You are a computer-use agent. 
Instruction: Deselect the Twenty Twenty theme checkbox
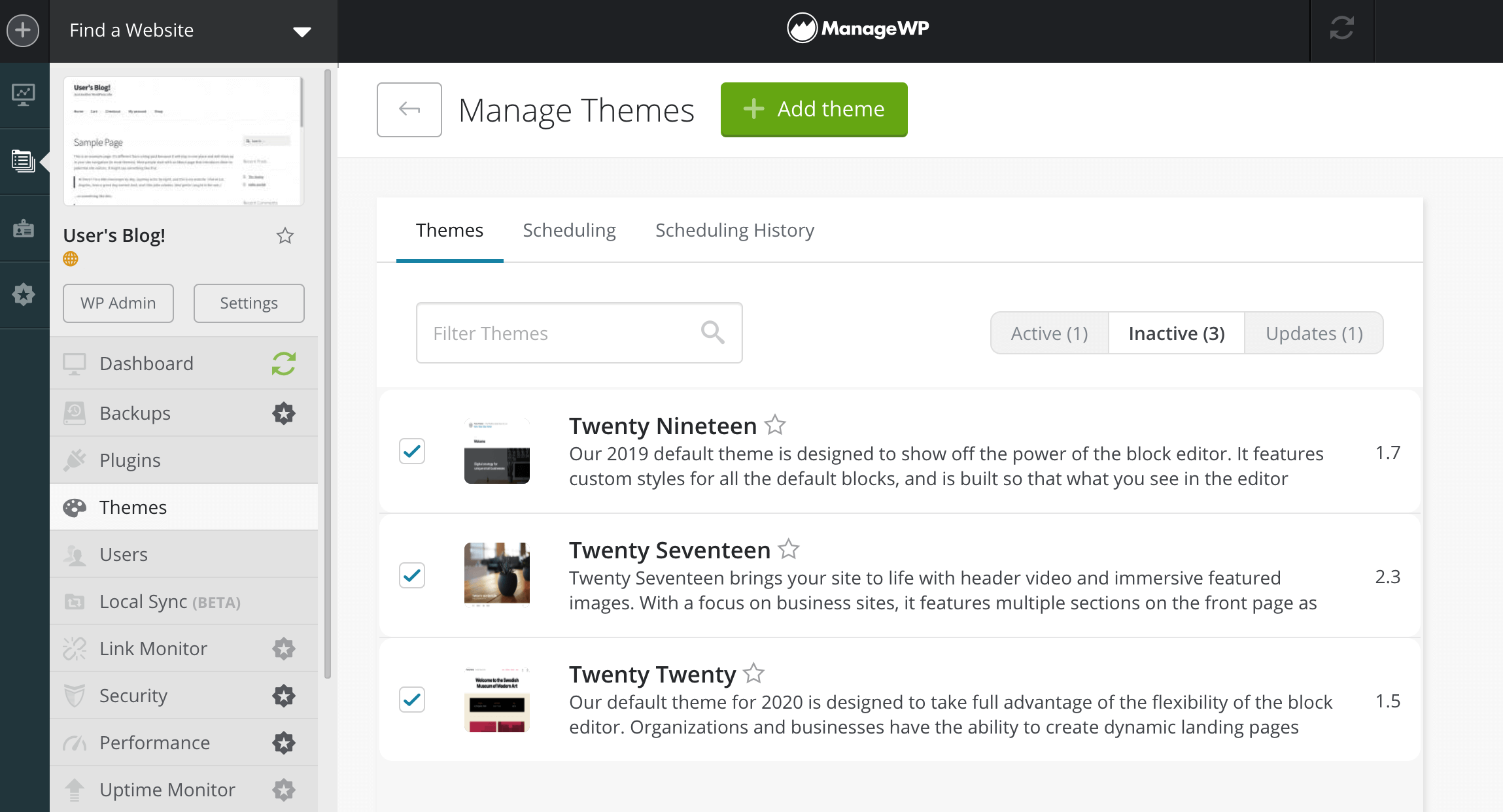tap(412, 700)
